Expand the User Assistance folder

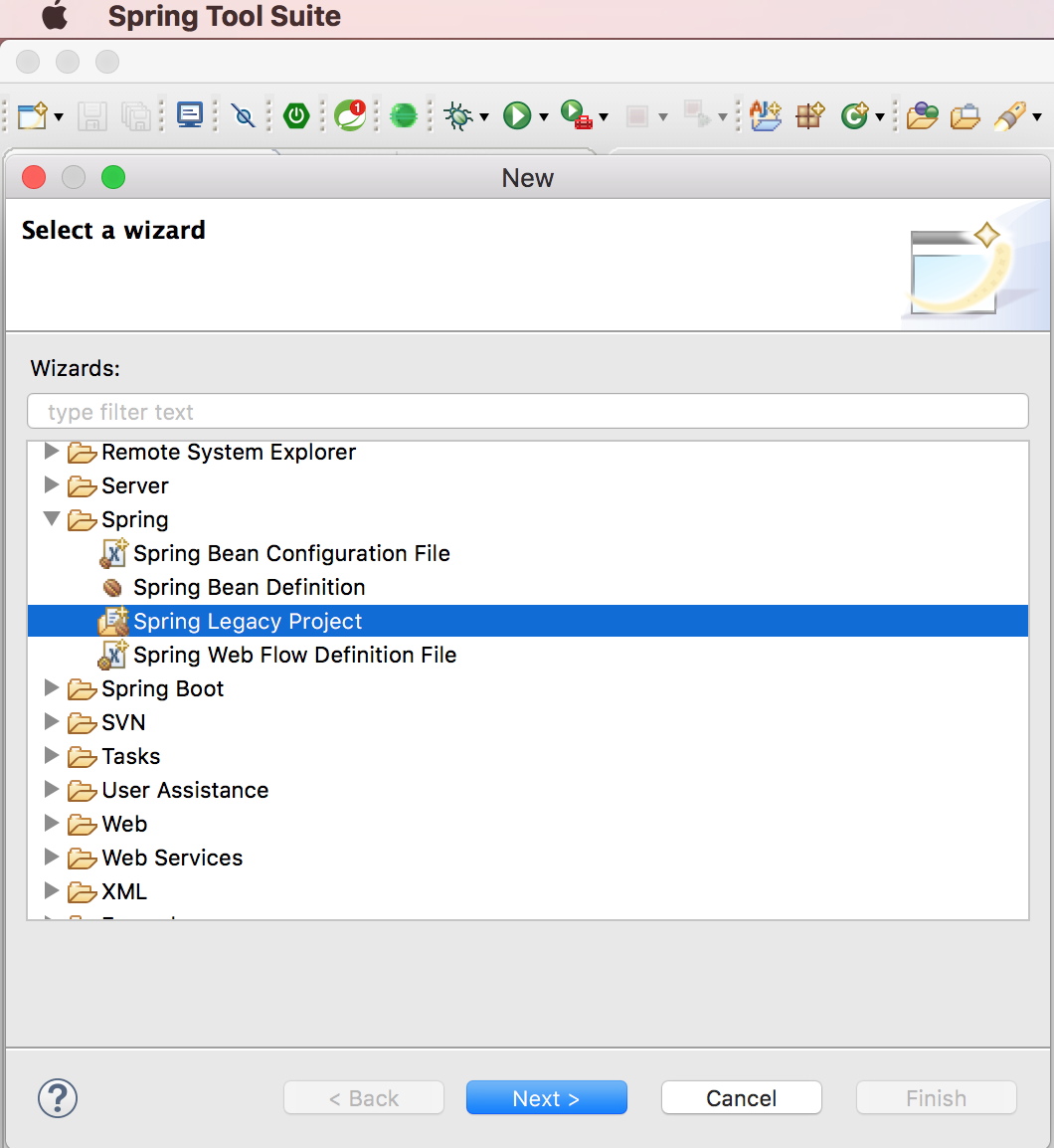click(52, 789)
